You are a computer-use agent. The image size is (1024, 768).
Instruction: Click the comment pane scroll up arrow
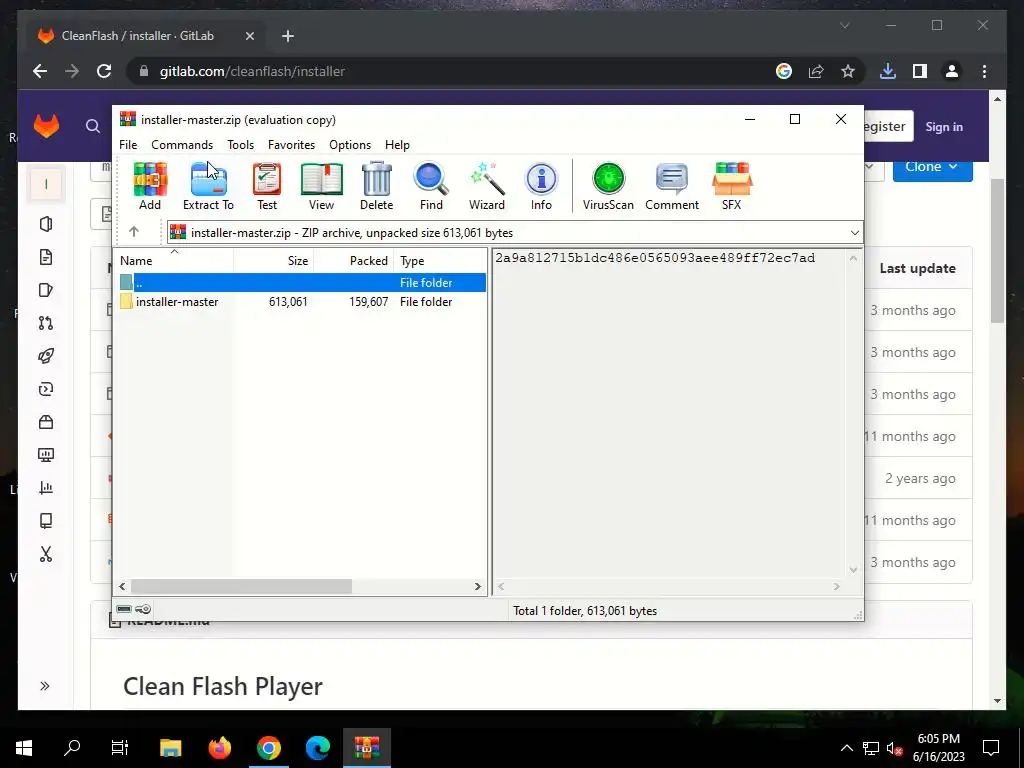(x=853, y=258)
